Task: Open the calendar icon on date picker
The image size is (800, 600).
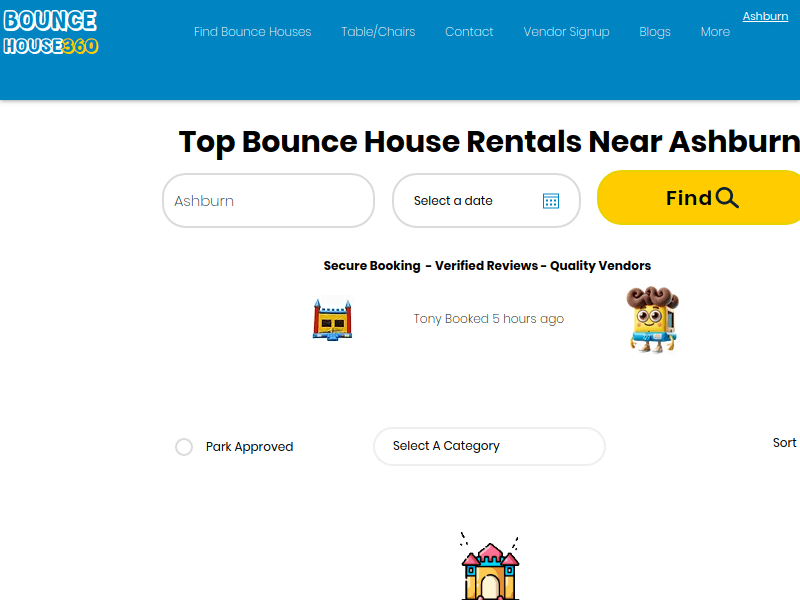Action: pyautogui.click(x=551, y=200)
